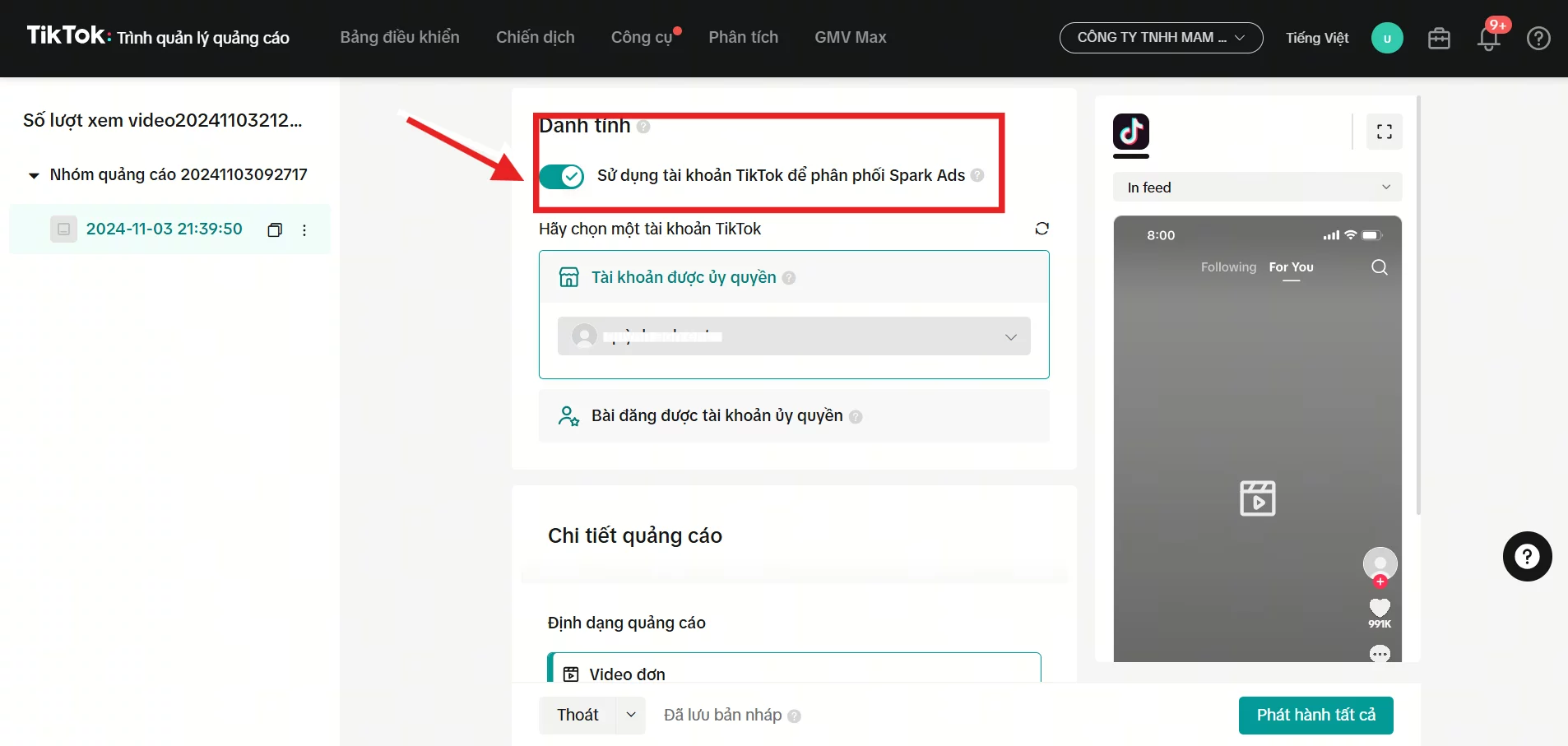This screenshot has width=1568, height=746.
Task: Open the Bảng điều khiển menu
Action: point(400,37)
